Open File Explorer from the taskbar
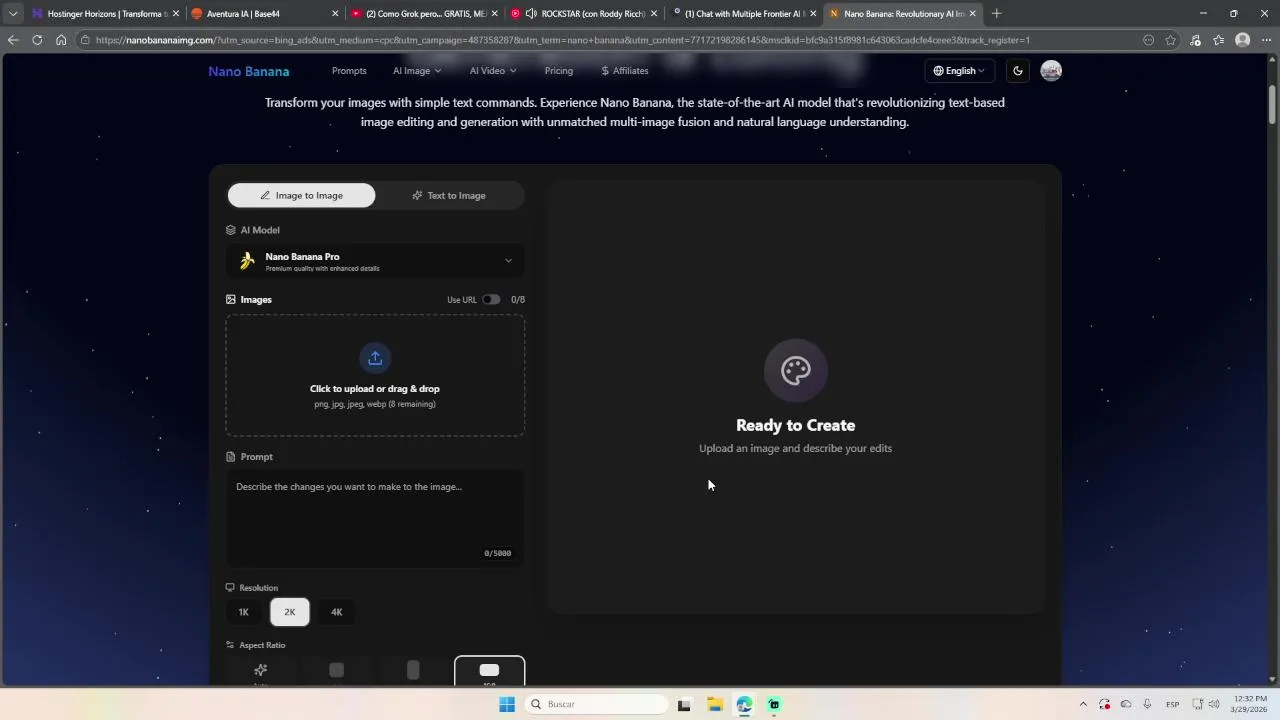Screen dimensions: 1280x720 714,704
